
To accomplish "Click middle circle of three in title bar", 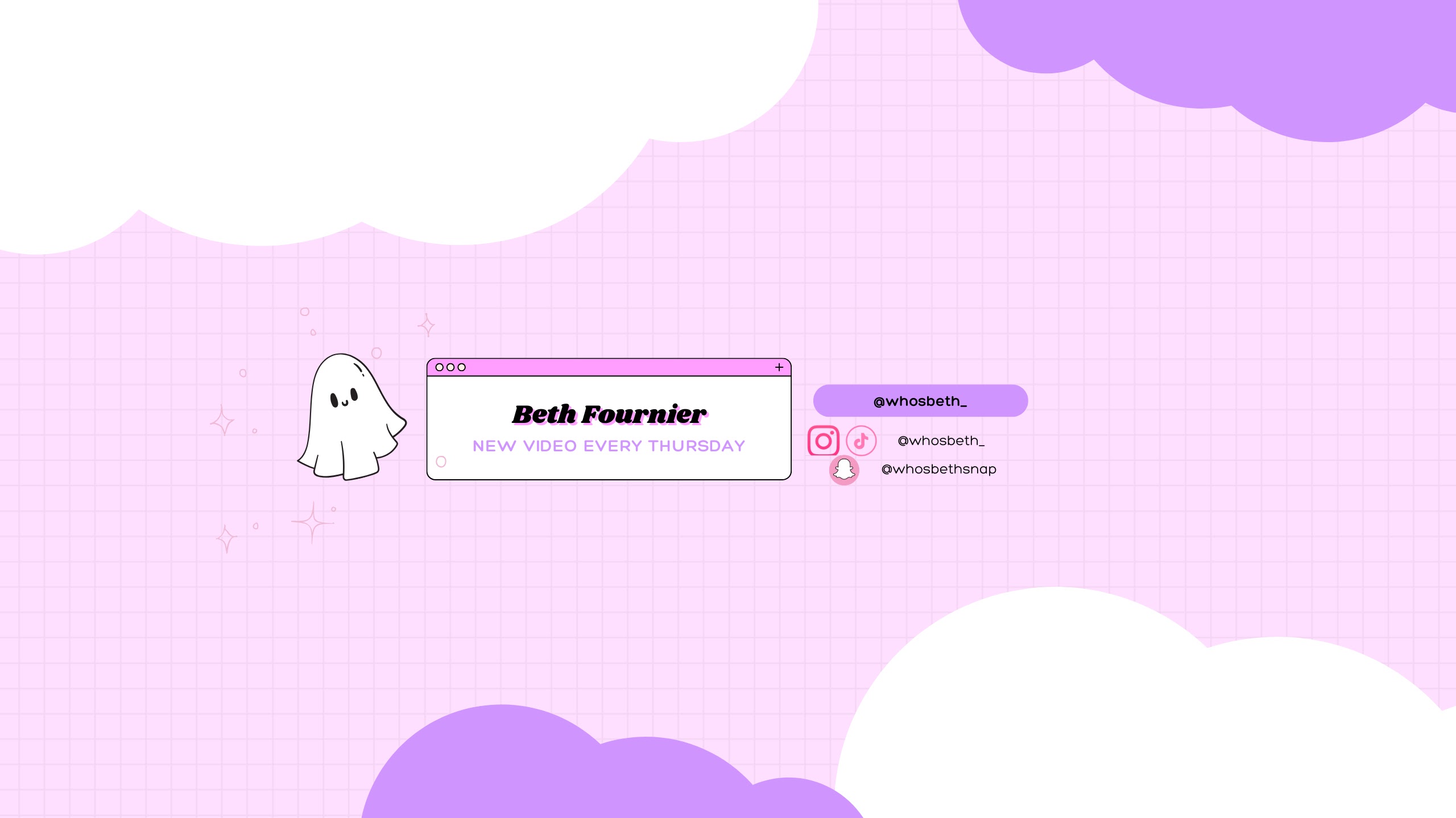I will 450,367.
